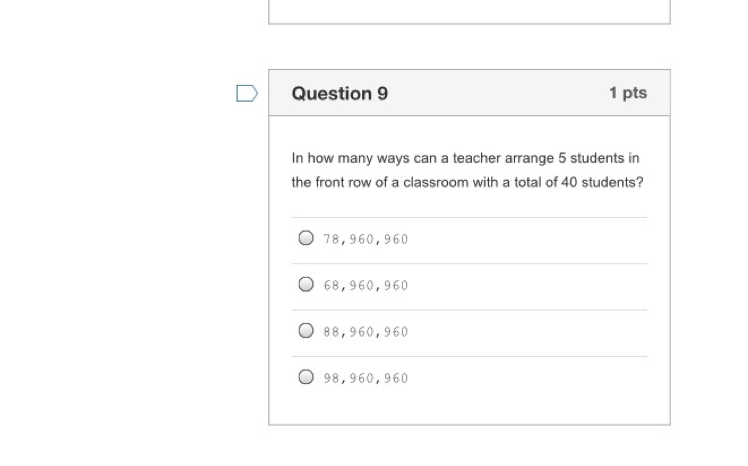Image resolution: width=748 pixels, height=466 pixels.
Task: Click the empty header area between title and points
Action: 500,94
